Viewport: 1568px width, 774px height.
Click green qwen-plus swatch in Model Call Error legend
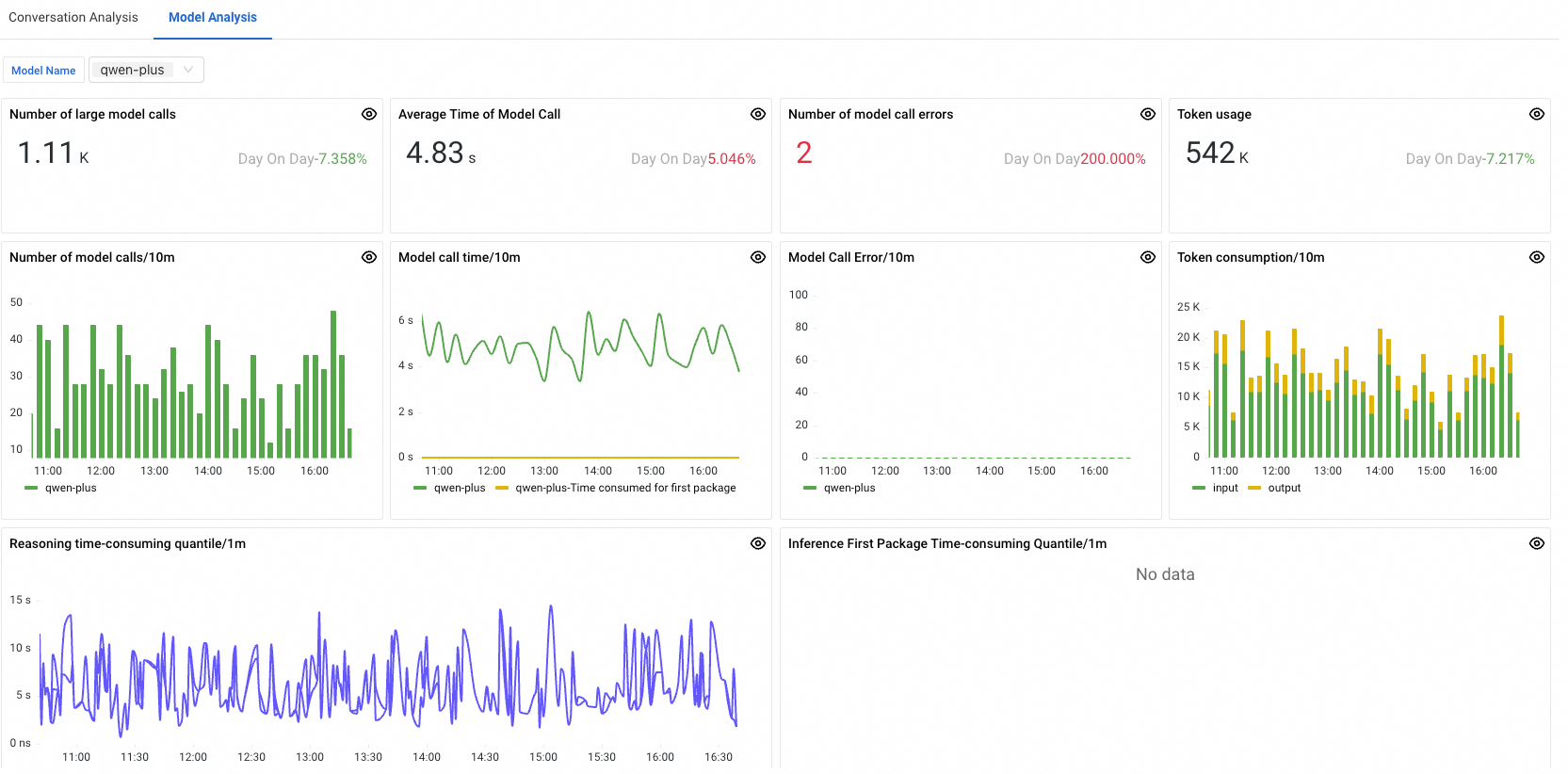[810, 488]
